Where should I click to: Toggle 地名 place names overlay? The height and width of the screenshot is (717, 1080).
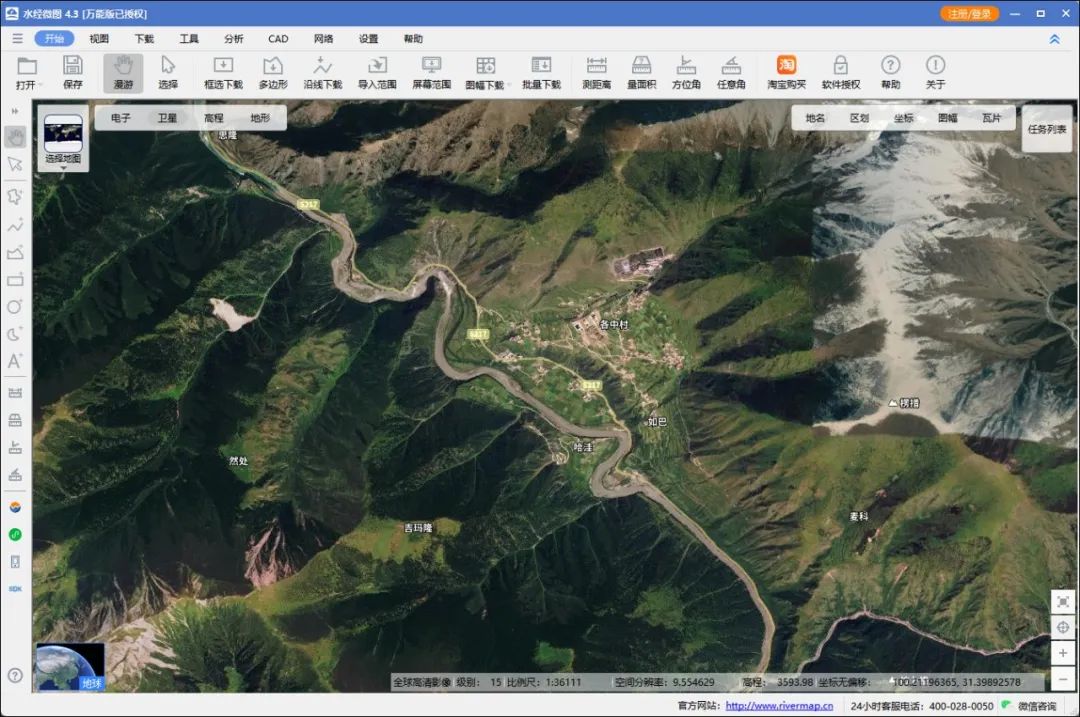(x=816, y=118)
